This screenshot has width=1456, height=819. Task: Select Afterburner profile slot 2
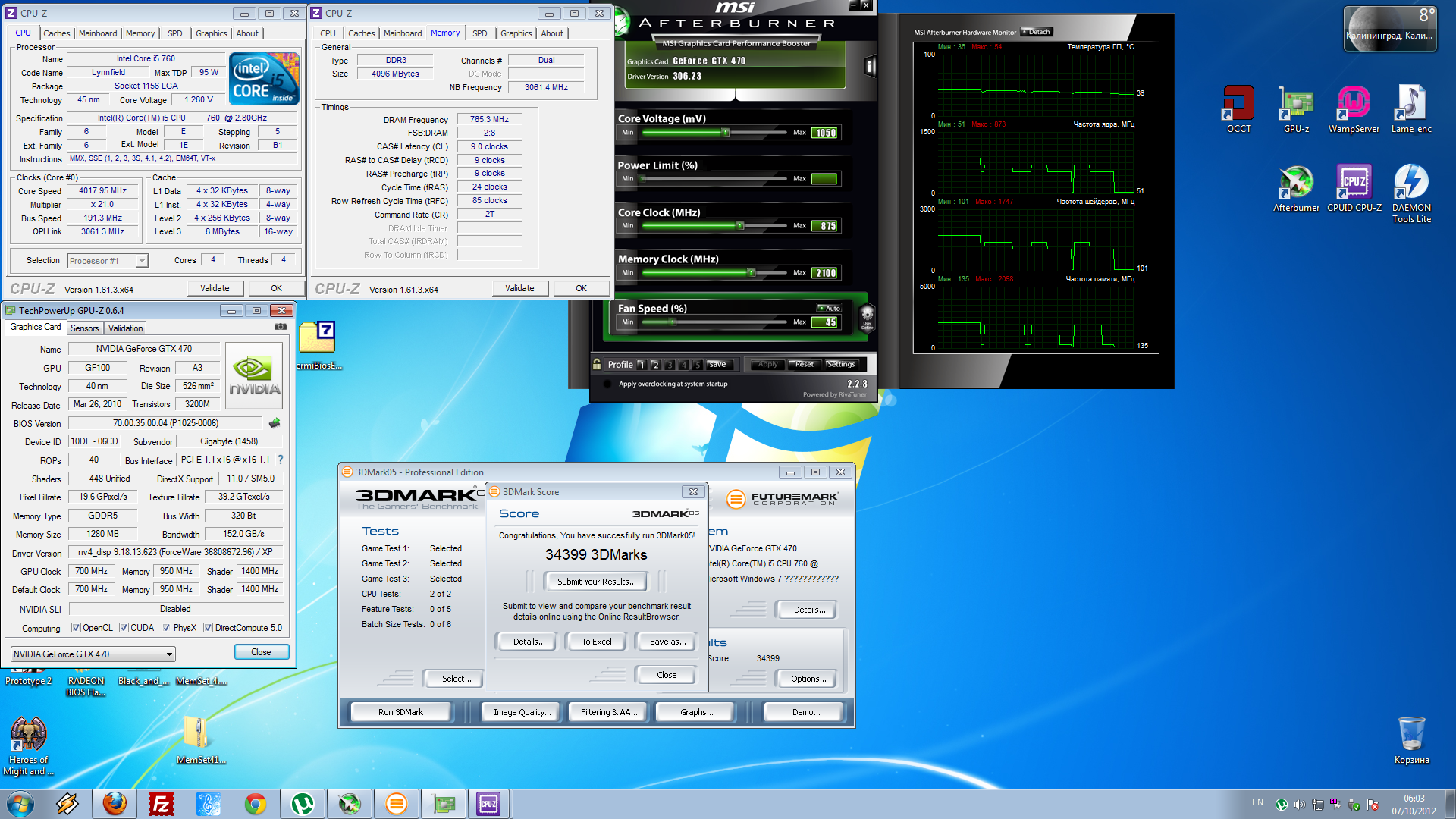tap(656, 365)
